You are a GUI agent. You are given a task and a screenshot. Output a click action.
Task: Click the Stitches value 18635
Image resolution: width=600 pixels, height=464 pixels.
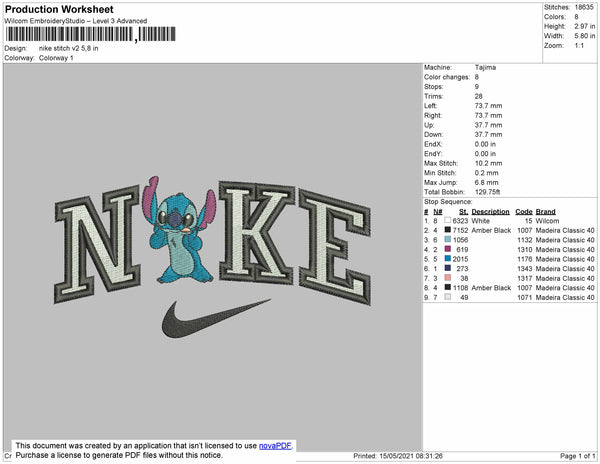584,7
